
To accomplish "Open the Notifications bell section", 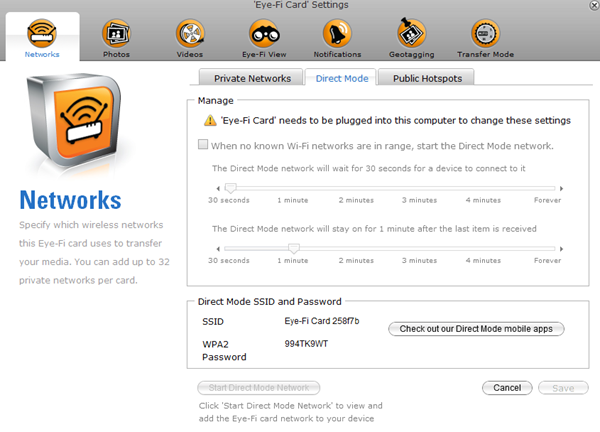I will pyautogui.click(x=337, y=38).
